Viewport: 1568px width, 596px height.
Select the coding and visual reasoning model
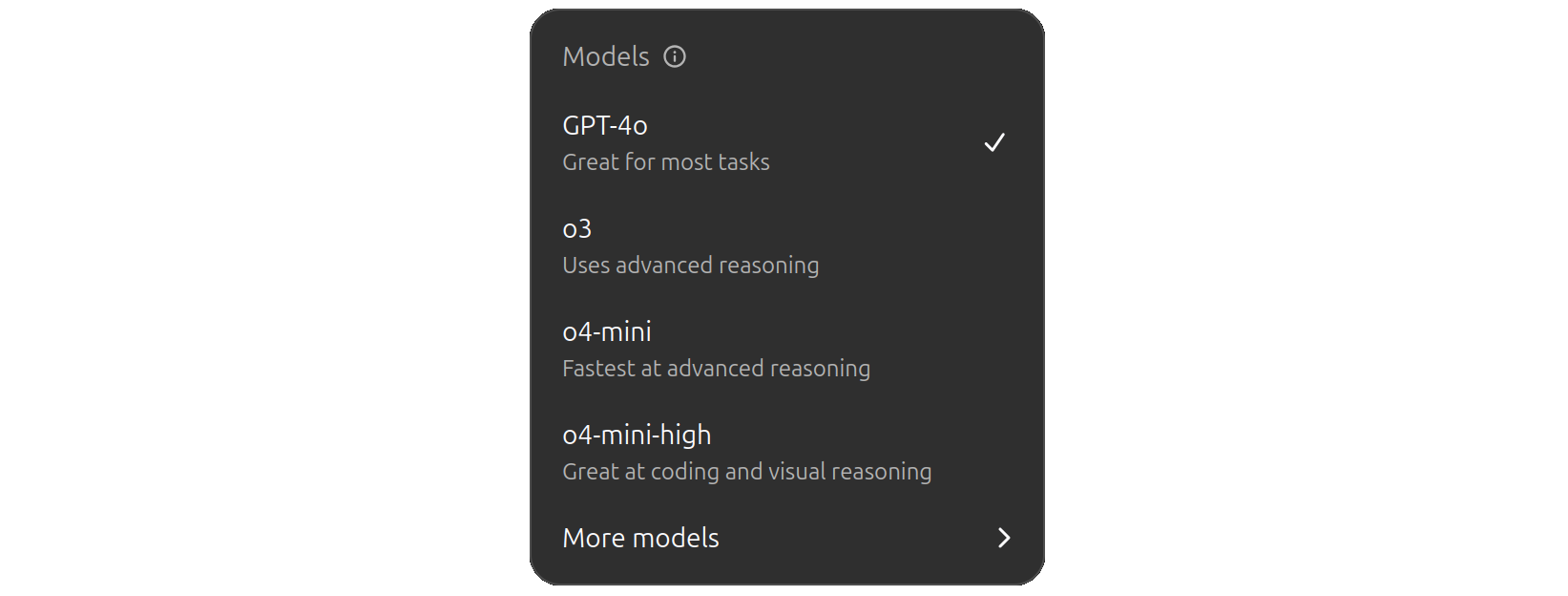click(x=786, y=452)
